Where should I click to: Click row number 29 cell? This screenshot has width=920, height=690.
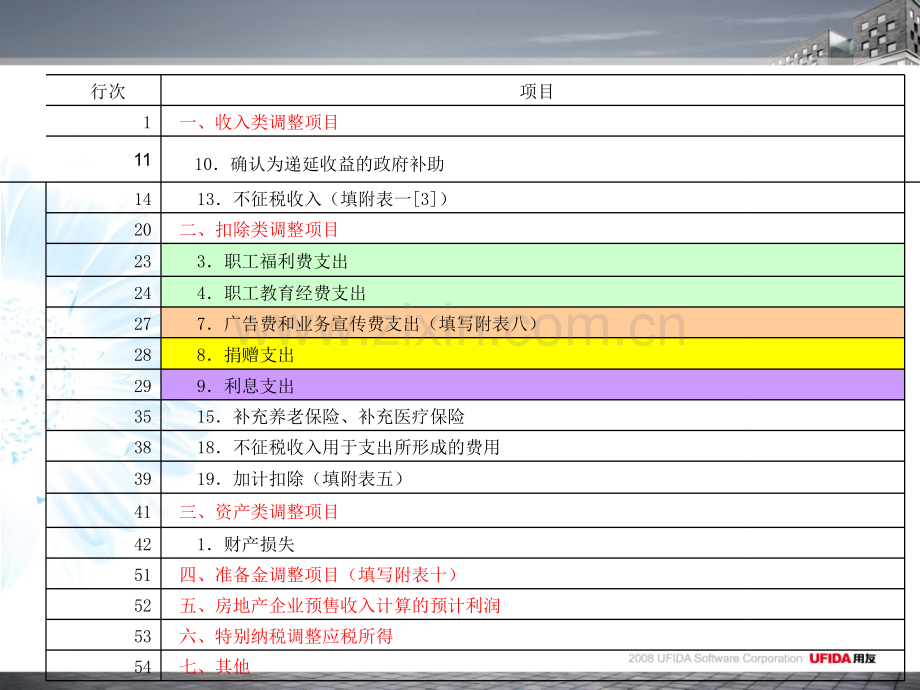coord(103,385)
